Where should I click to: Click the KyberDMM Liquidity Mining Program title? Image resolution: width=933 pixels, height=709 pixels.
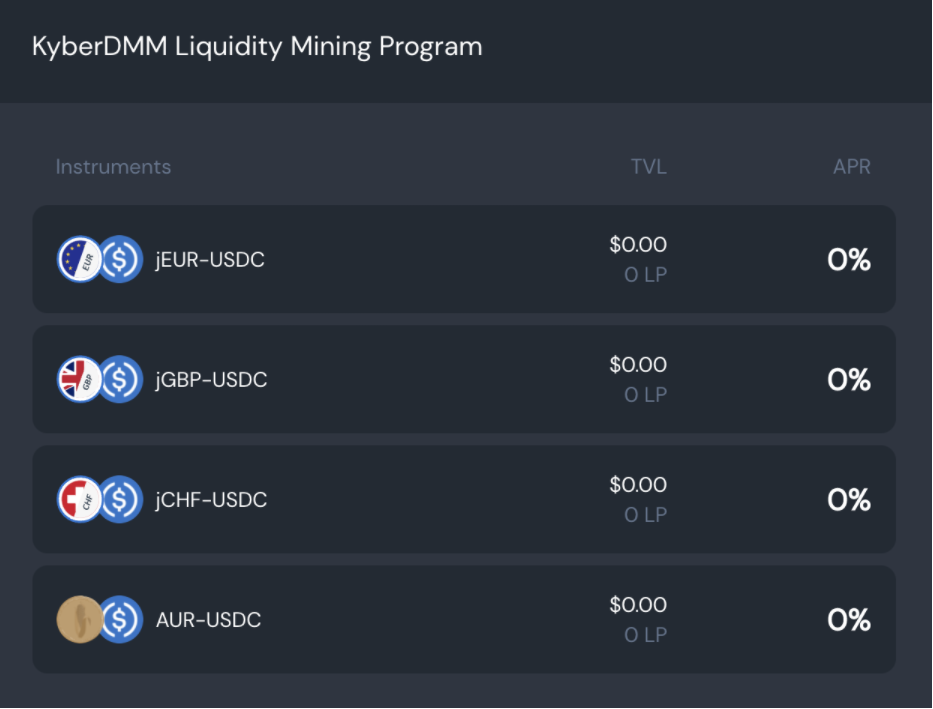point(257,46)
